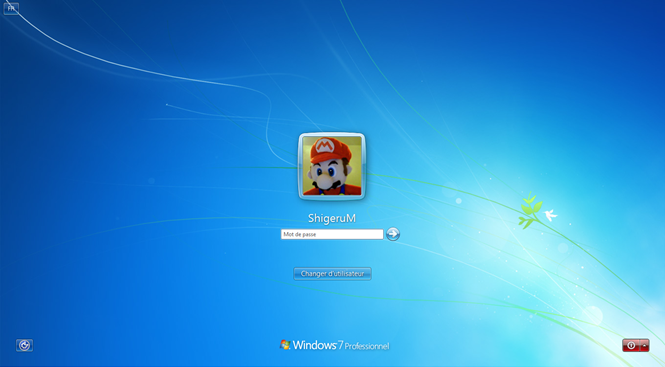The height and width of the screenshot is (367, 665).
Task: Change input language from FR
Action: click(x=11, y=8)
